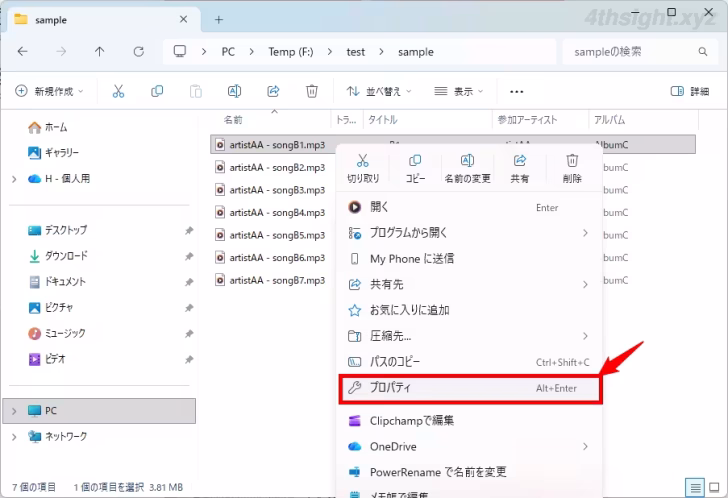Switch to details list view icon

pyautogui.click(x=695, y=488)
